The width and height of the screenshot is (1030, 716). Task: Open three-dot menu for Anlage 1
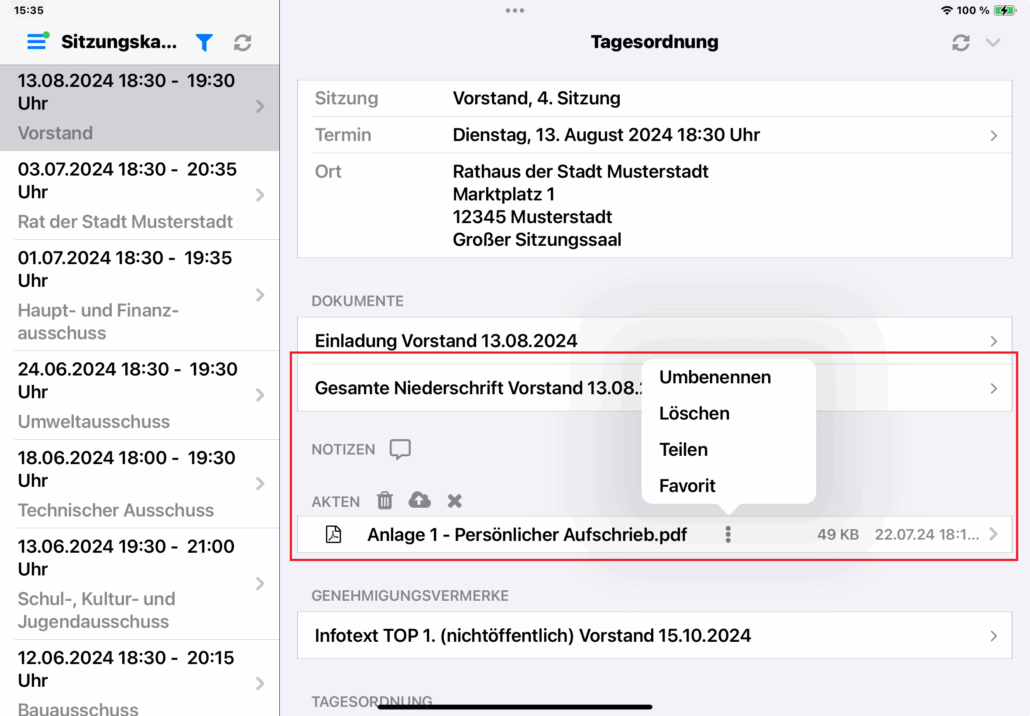click(728, 535)
